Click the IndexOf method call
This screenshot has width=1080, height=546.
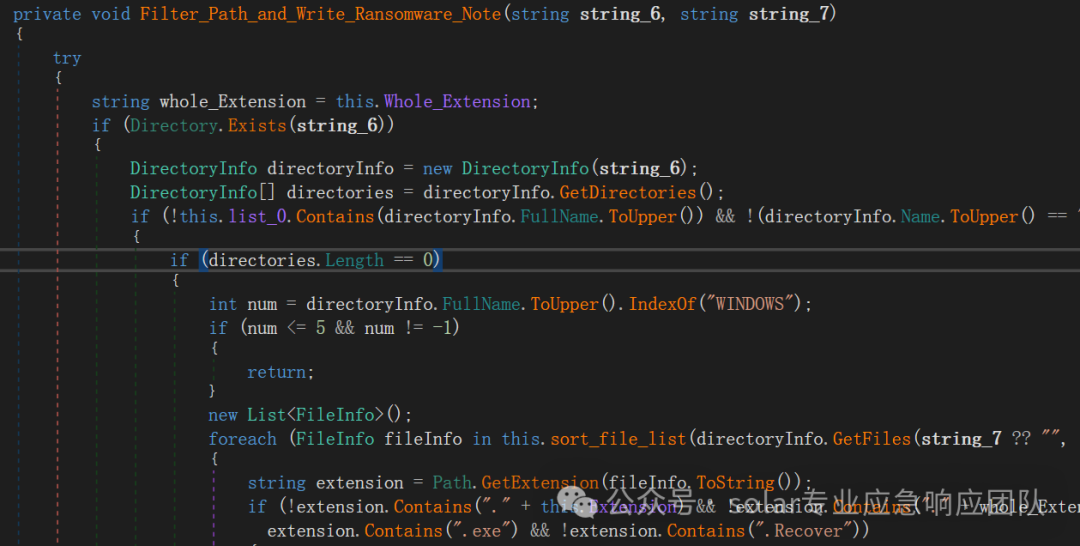[x=662, y=304]
